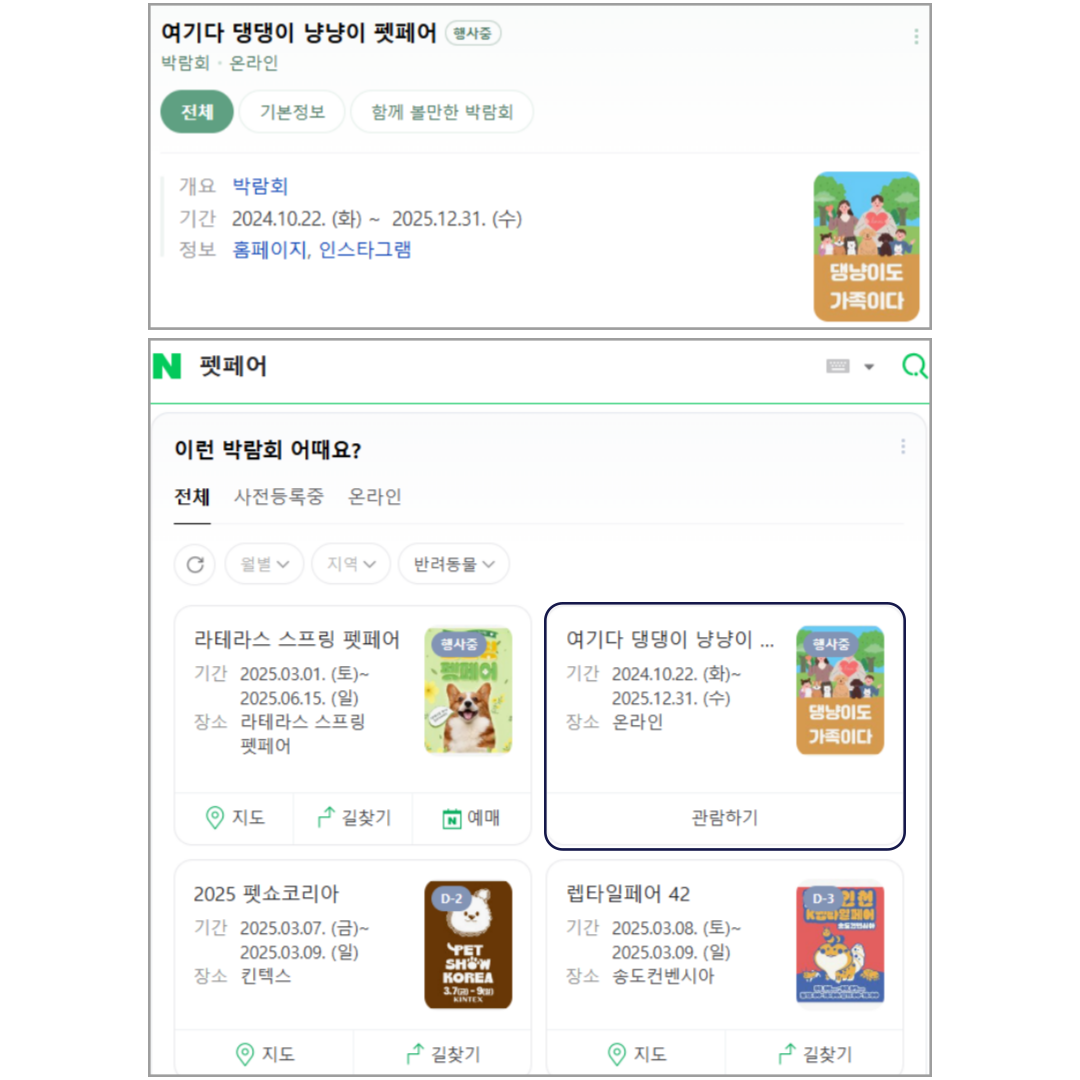Expand the 반려동물 category dropdown
The image size is (1080, 1080).
454,564
